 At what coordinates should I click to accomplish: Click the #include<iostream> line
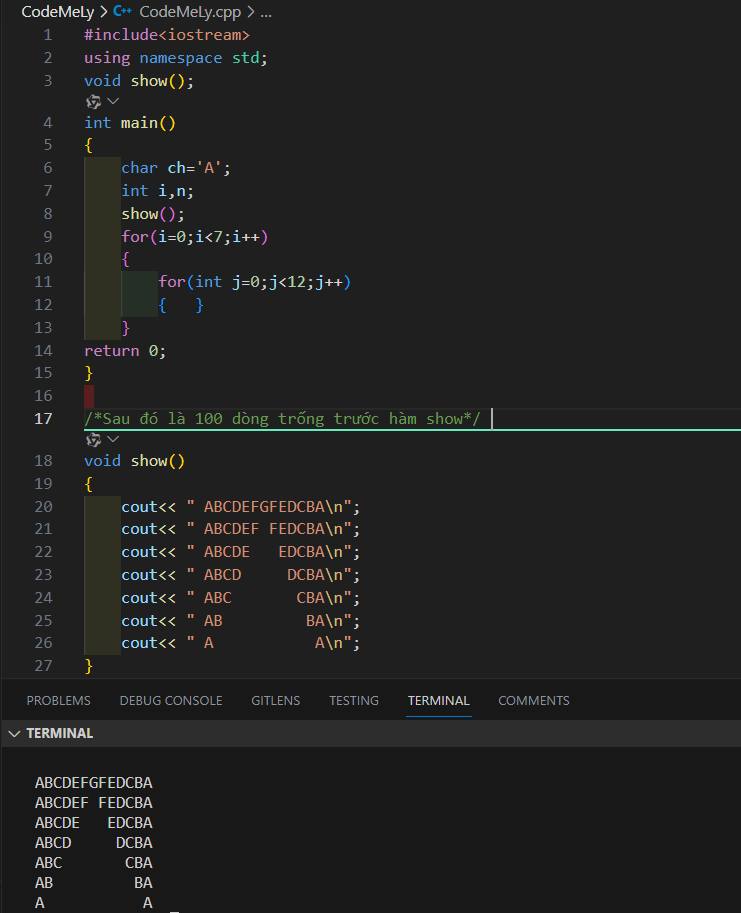(x=167, y=35)
